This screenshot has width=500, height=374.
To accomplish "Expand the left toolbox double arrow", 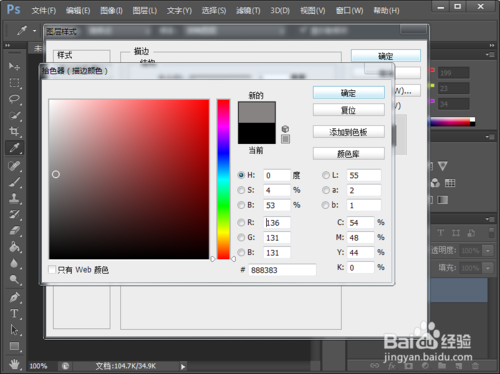I will coord(8,45).
